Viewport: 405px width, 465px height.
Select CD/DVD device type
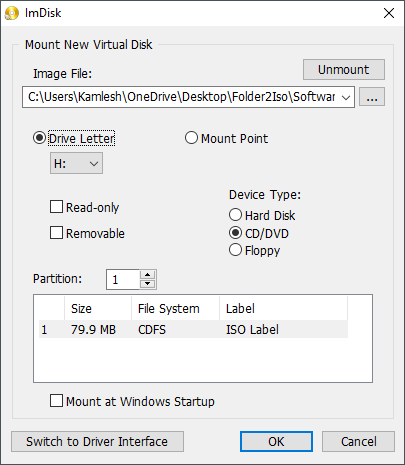point(235,233)
